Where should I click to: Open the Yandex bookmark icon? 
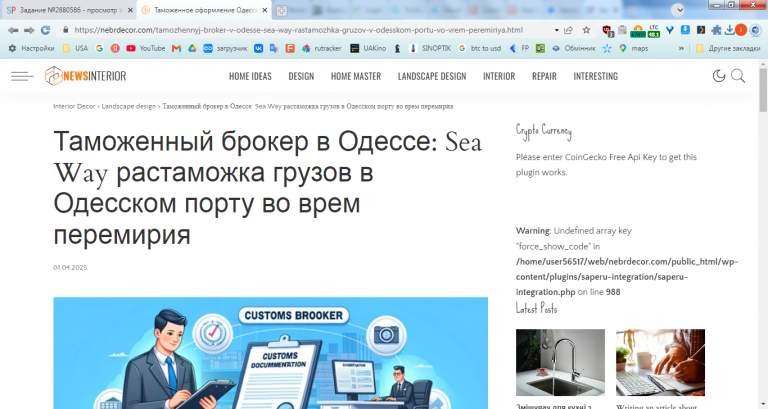(x=115, y=48)
